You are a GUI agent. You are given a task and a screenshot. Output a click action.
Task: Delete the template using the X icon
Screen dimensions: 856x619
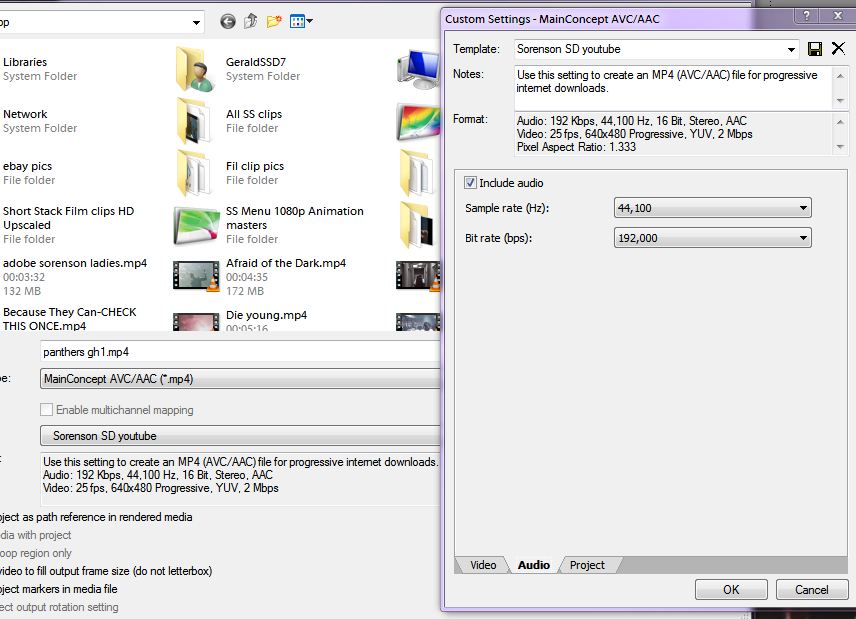[838, 49]
